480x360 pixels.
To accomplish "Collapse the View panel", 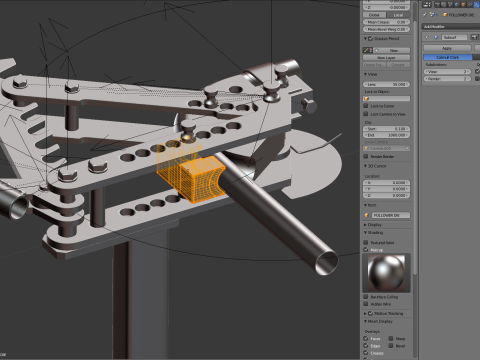I will 365,74.
